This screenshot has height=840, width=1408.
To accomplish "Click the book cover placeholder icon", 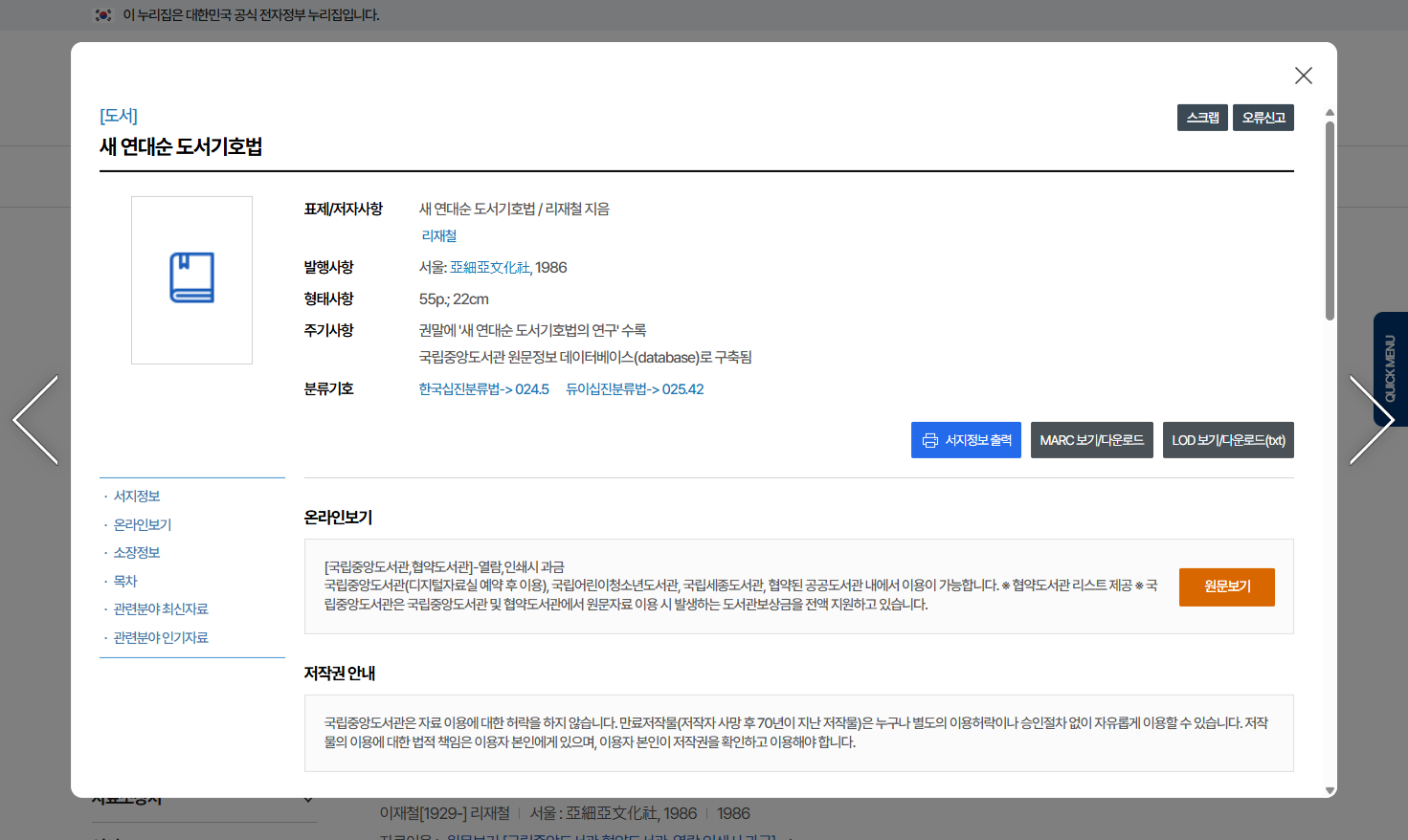I will pyautogui.click(x=191, y=278).
